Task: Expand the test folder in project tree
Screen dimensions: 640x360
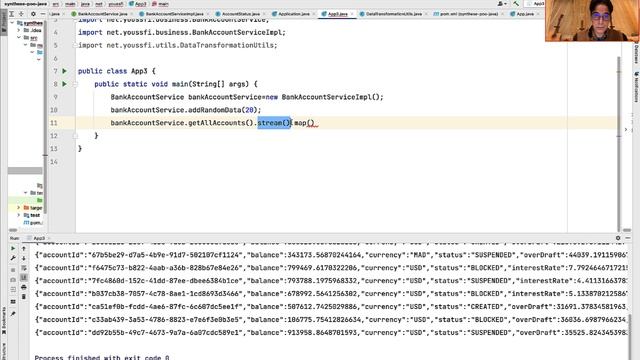Action: (x=19, y=215)
